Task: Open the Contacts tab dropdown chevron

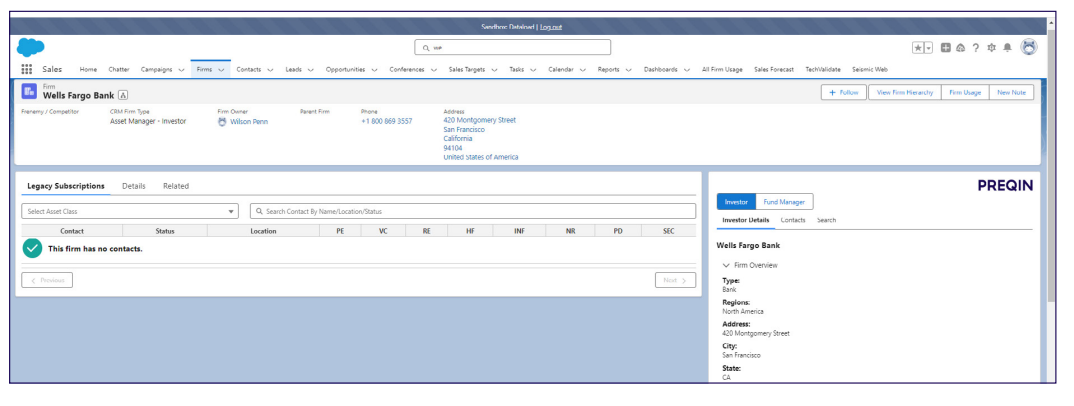Action: point(270,70)
